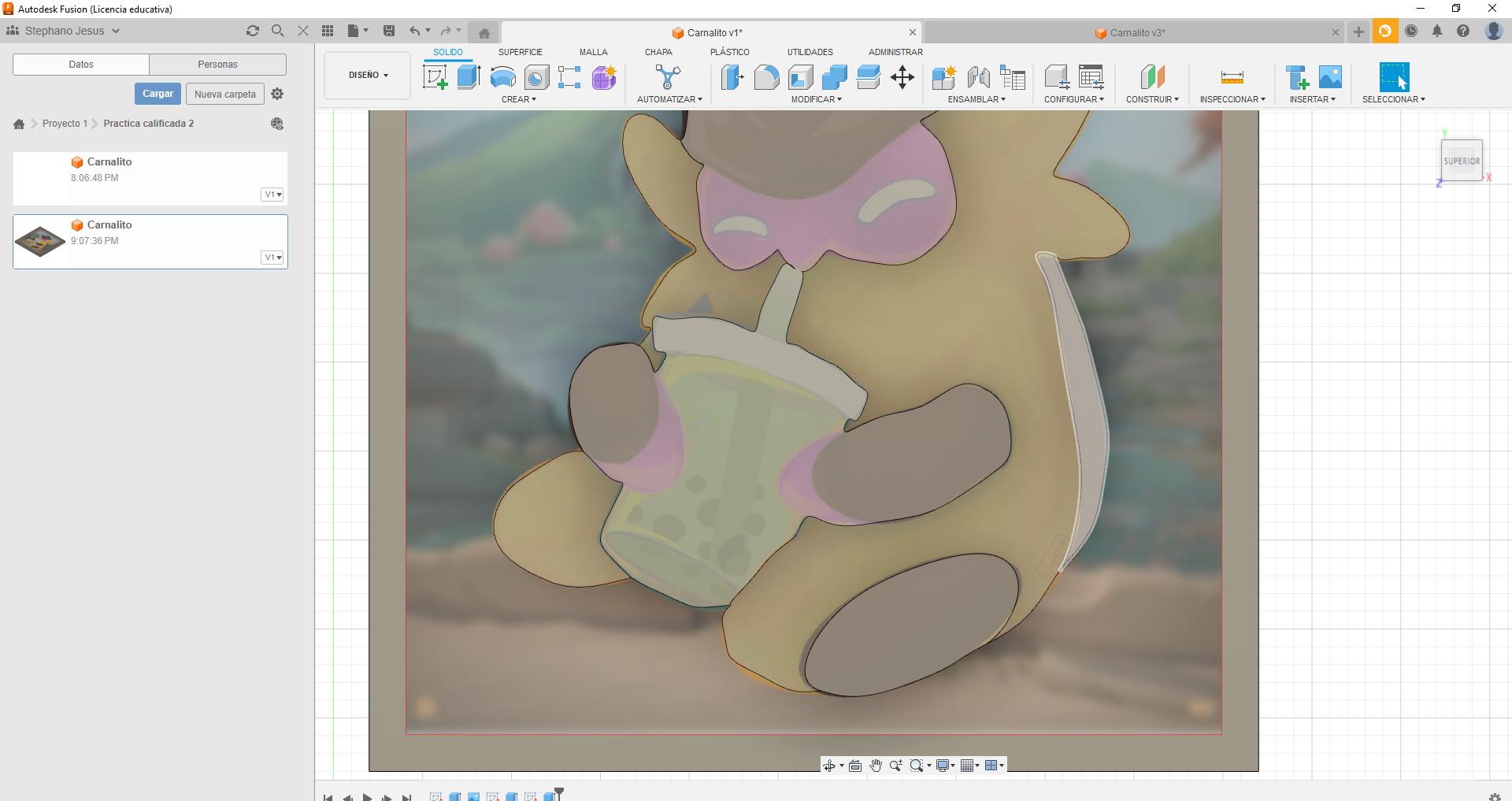
Task: Click first icon in the Configurar group
Action: click(1057, 77)
